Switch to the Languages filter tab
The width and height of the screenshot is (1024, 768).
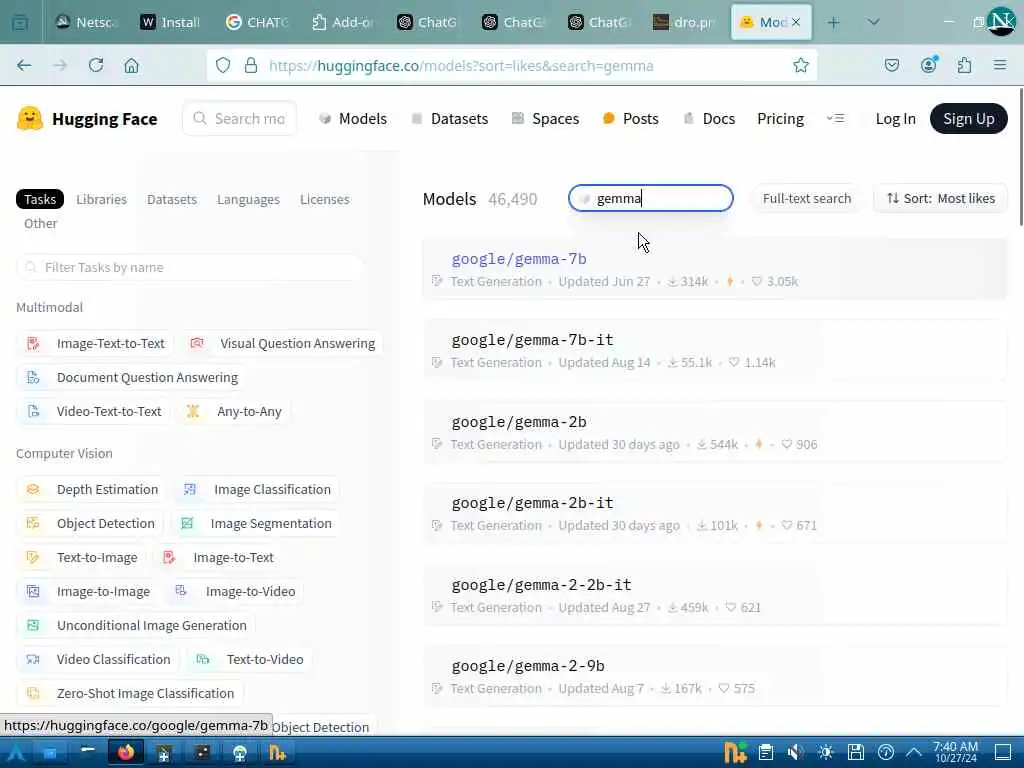point(248,199)
